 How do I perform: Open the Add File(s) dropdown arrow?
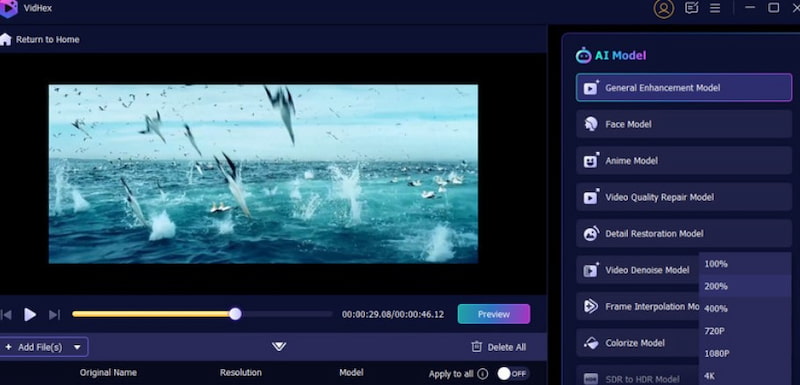coord(77,347)
